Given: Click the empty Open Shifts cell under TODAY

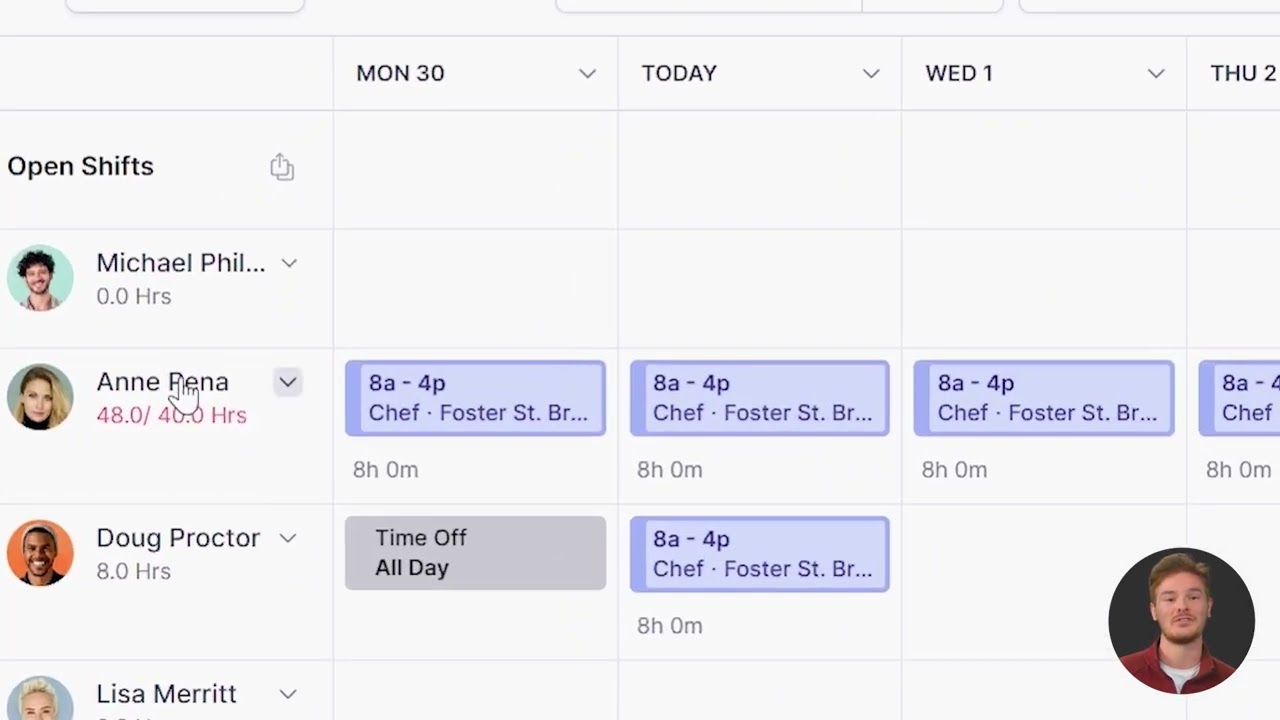Looking at the screenshot, I should pyautogui.click(x=759, y=168).
